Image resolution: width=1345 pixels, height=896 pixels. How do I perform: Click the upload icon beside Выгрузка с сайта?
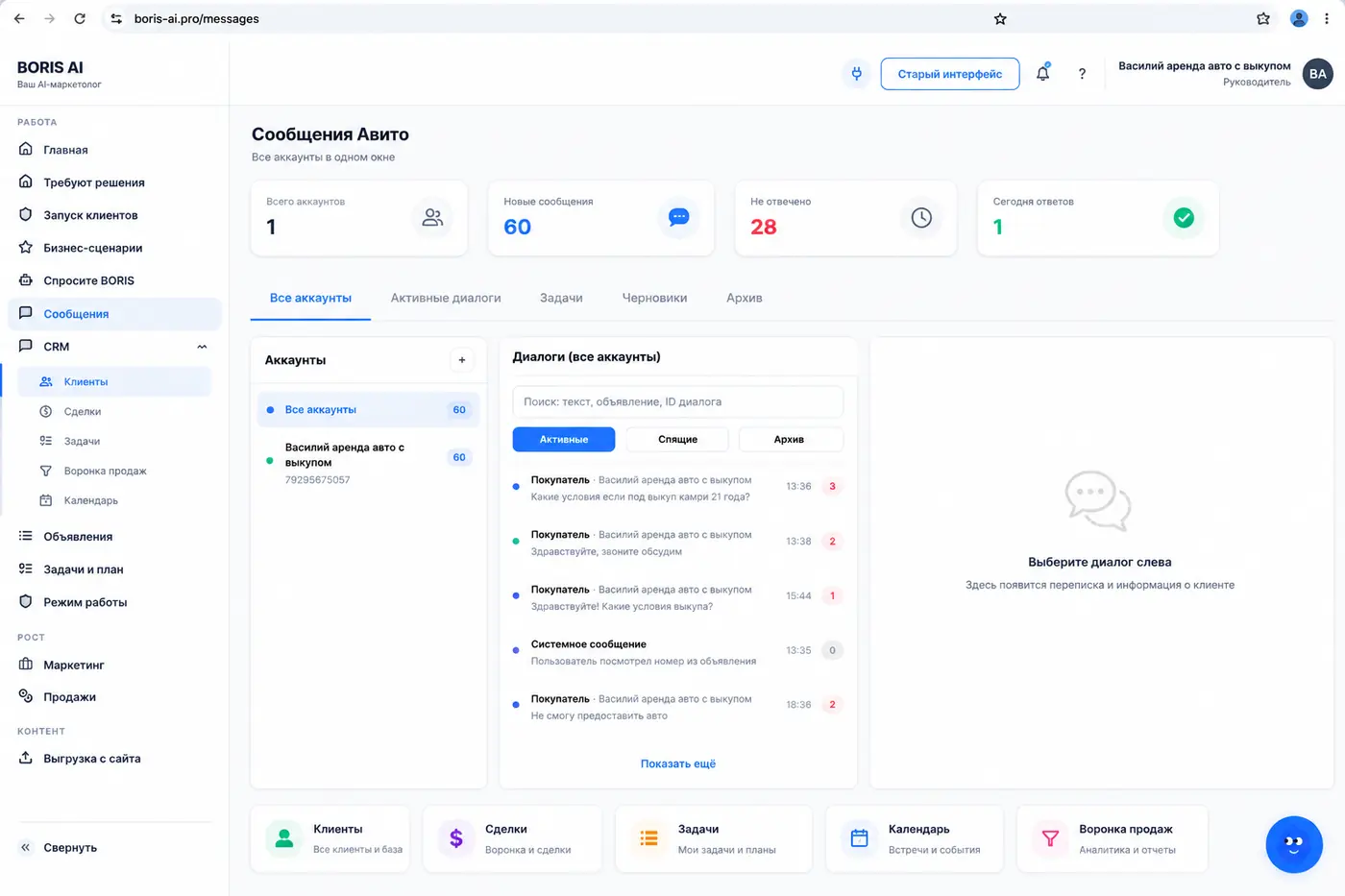pos(26,758)
